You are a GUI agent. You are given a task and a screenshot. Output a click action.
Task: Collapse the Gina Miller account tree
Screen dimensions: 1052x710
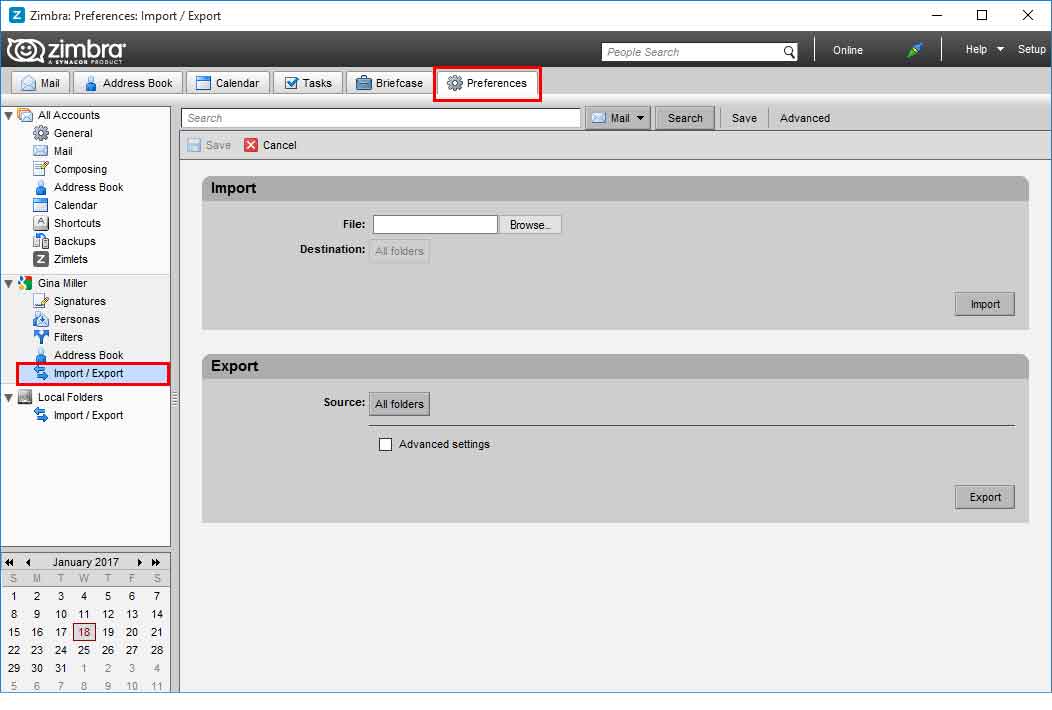[x=8, y=283]
